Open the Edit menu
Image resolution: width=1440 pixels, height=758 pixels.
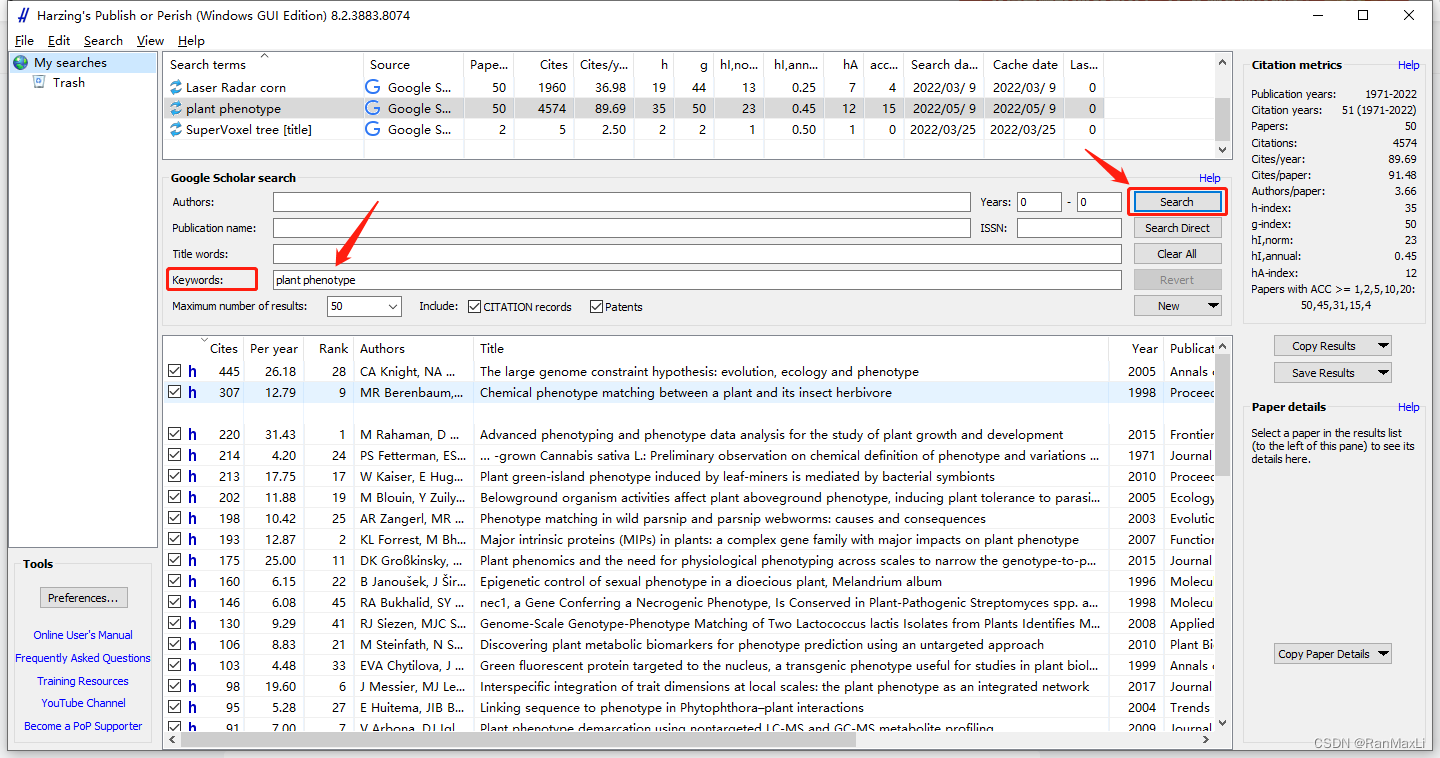pyautogui.click(x=59, y=41)
